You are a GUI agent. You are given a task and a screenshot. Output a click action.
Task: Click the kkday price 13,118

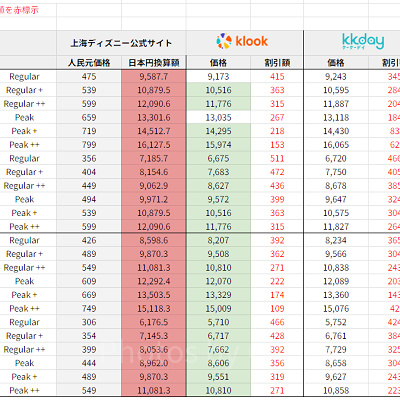[336, 118]
